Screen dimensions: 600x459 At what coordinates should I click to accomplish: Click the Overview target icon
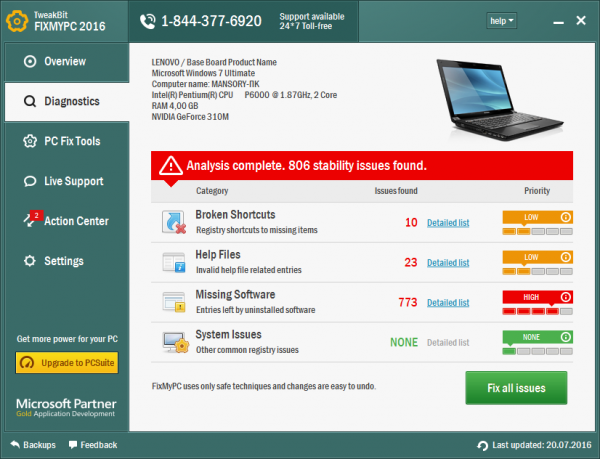pos(30,61)
